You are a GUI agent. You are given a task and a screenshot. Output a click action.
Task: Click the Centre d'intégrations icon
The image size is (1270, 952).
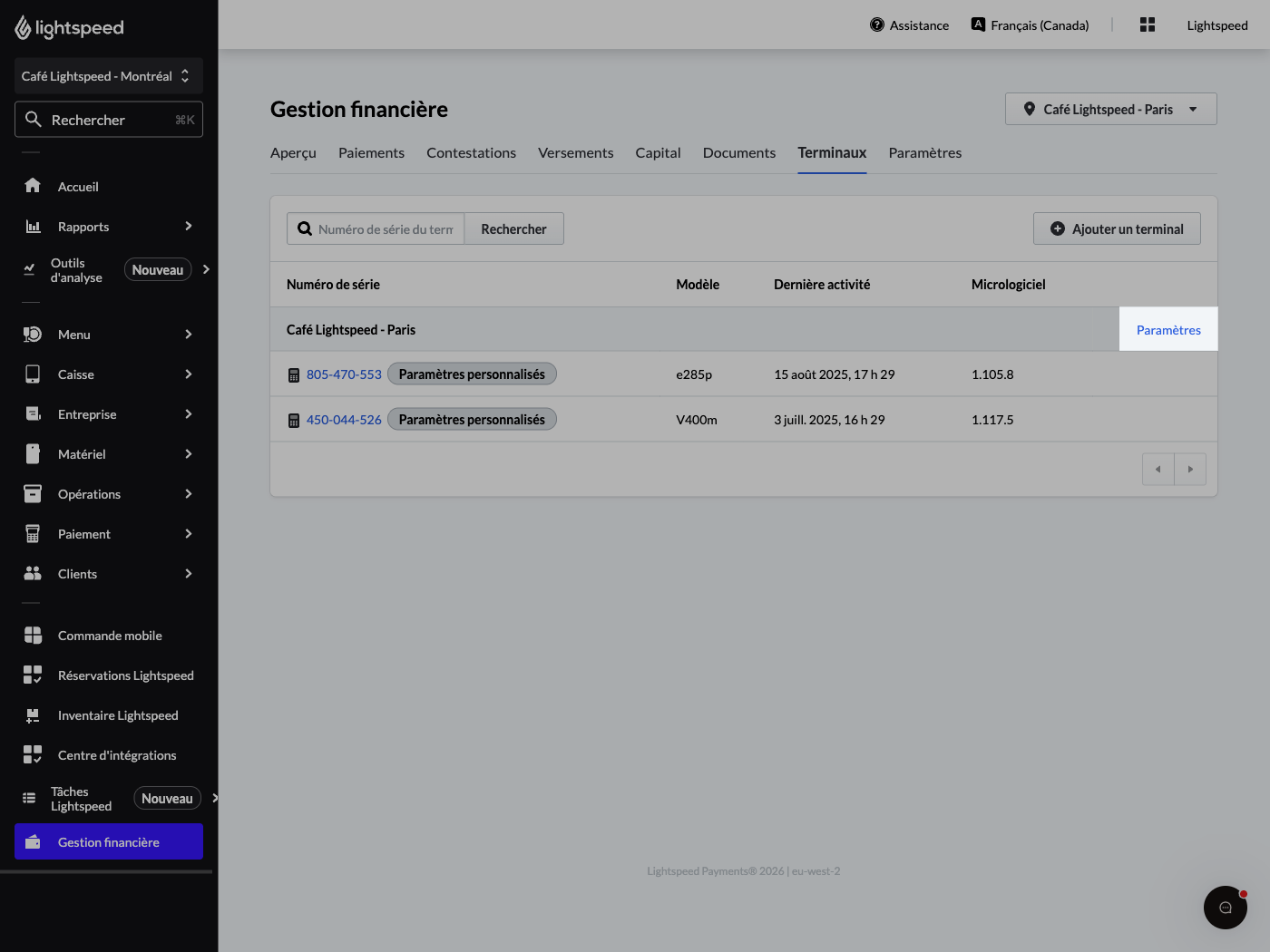point(33,755)
